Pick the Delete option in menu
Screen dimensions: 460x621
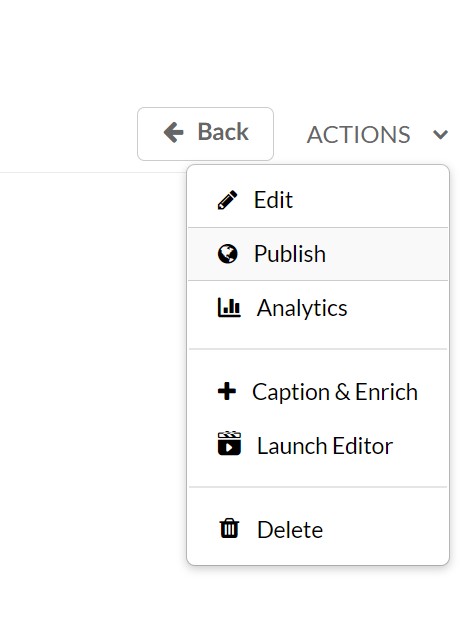click(x=318, y=530)
